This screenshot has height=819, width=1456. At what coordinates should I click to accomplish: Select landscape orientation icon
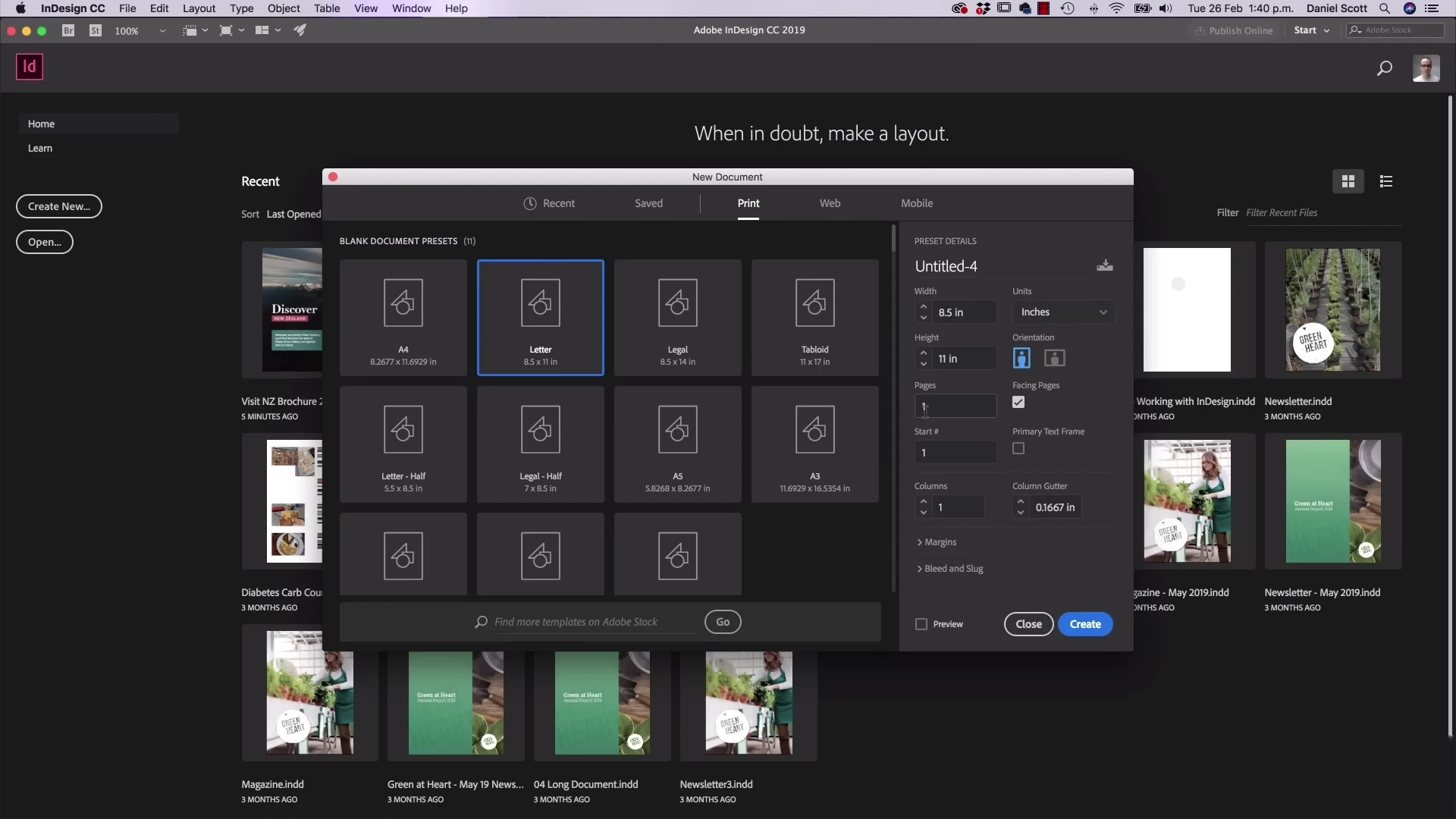pos(1054,358)
